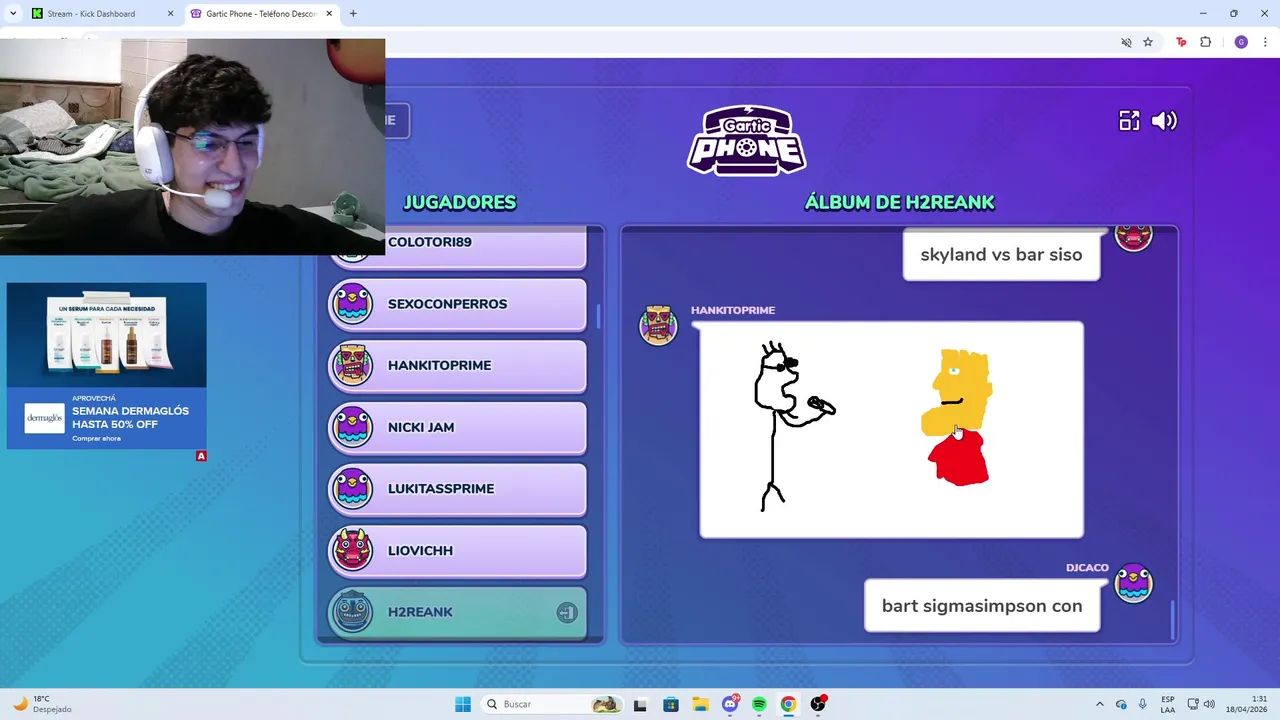This screenshot has width=1280, height=720.
Task: Click the JUGADORES heading
Action: (x=460, y=202)
